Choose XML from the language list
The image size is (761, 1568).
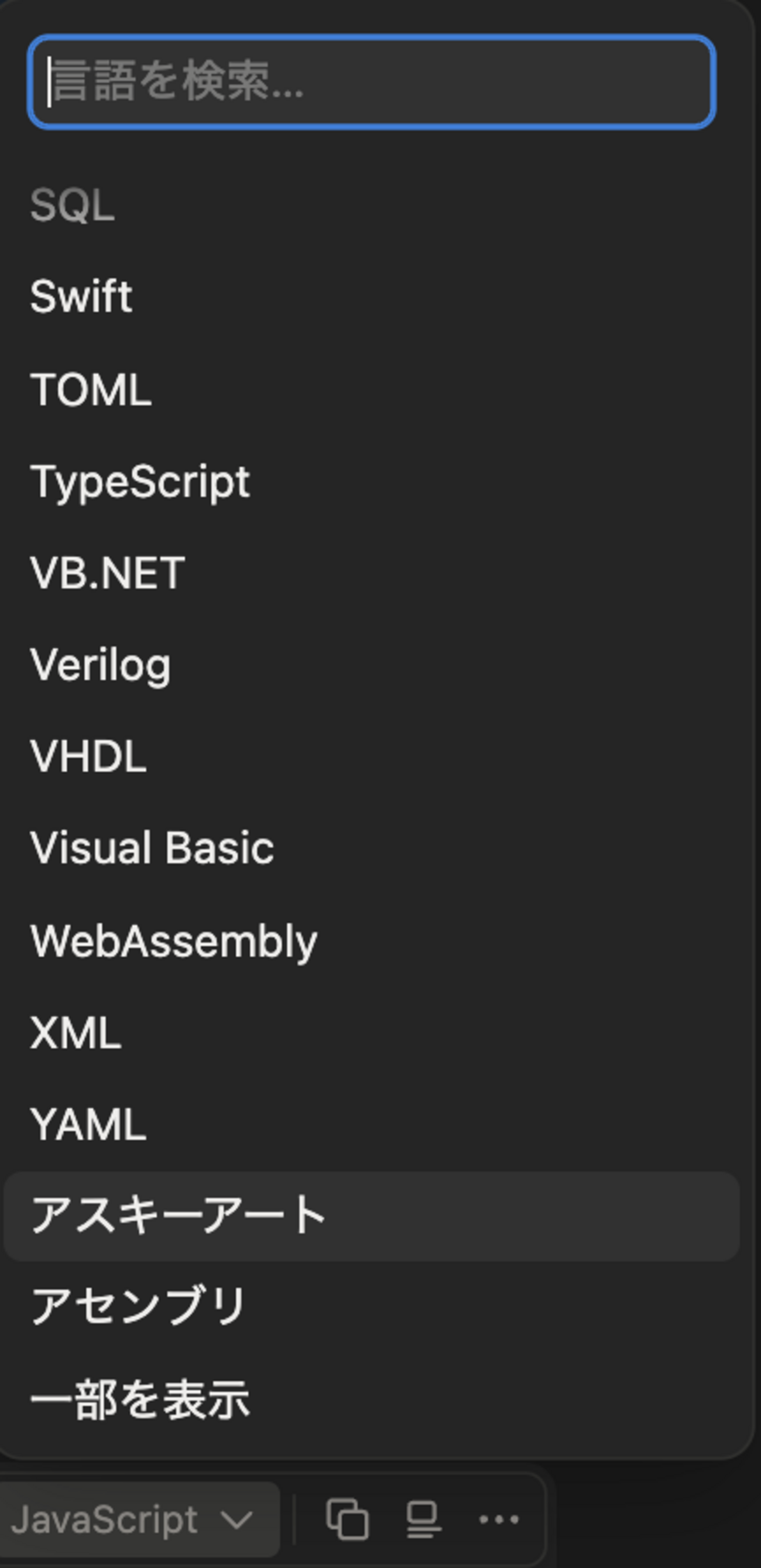pyautogui.click(x=76, y=1033)
